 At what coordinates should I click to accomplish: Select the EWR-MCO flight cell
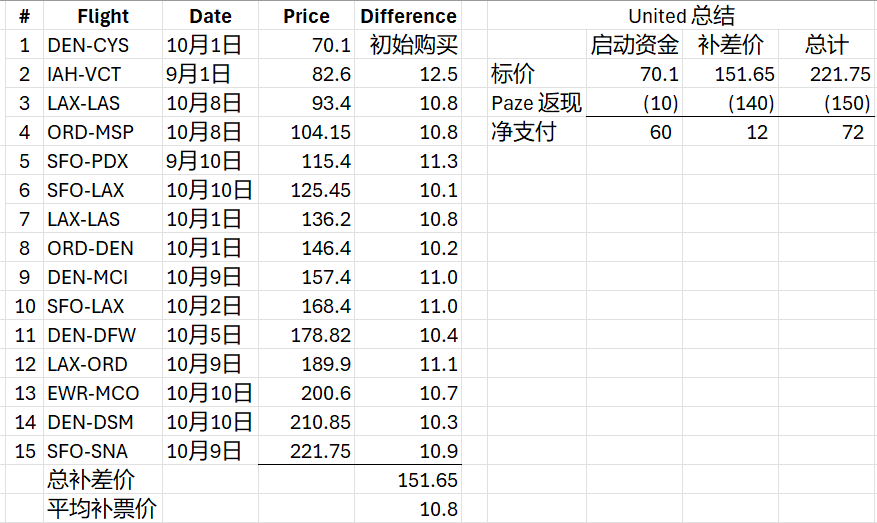pos(103,393)
